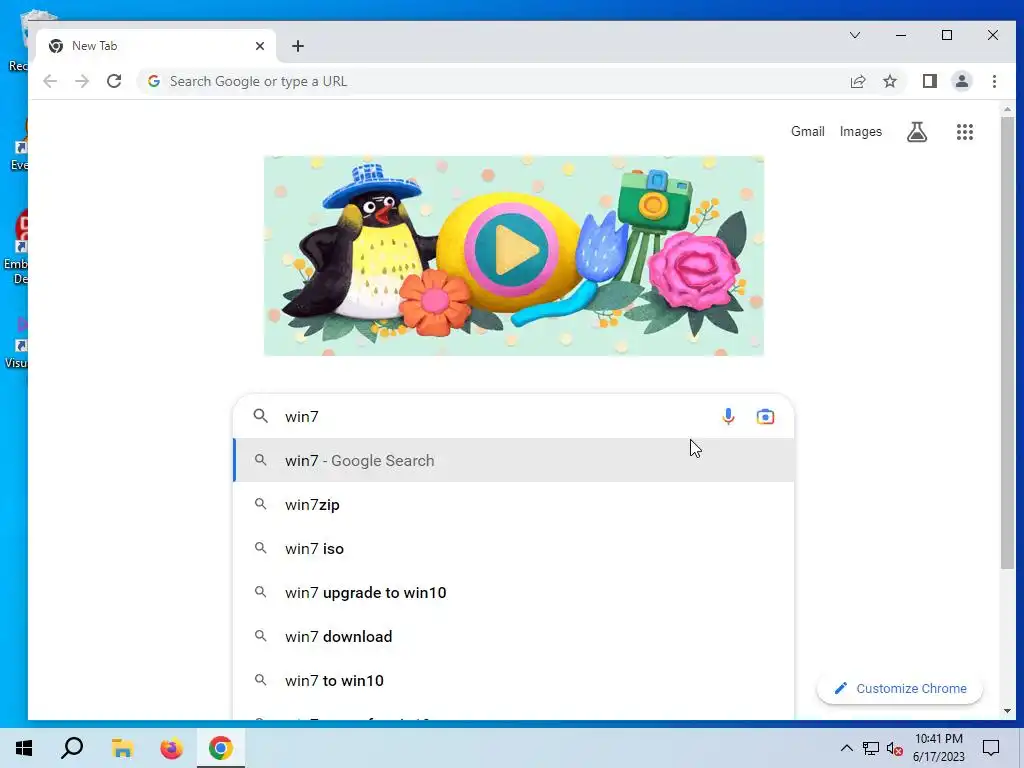The height and width of the screenshot is (768, 1024).
Task: Show hidden system tray icons
Action: (x=846, y=748)
